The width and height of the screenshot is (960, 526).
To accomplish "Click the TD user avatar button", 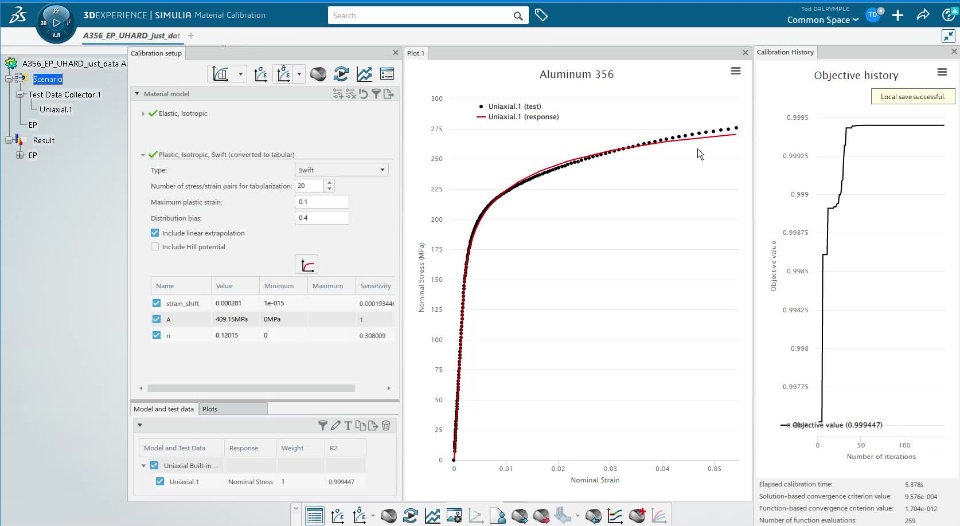I will (x=874, y=15).
